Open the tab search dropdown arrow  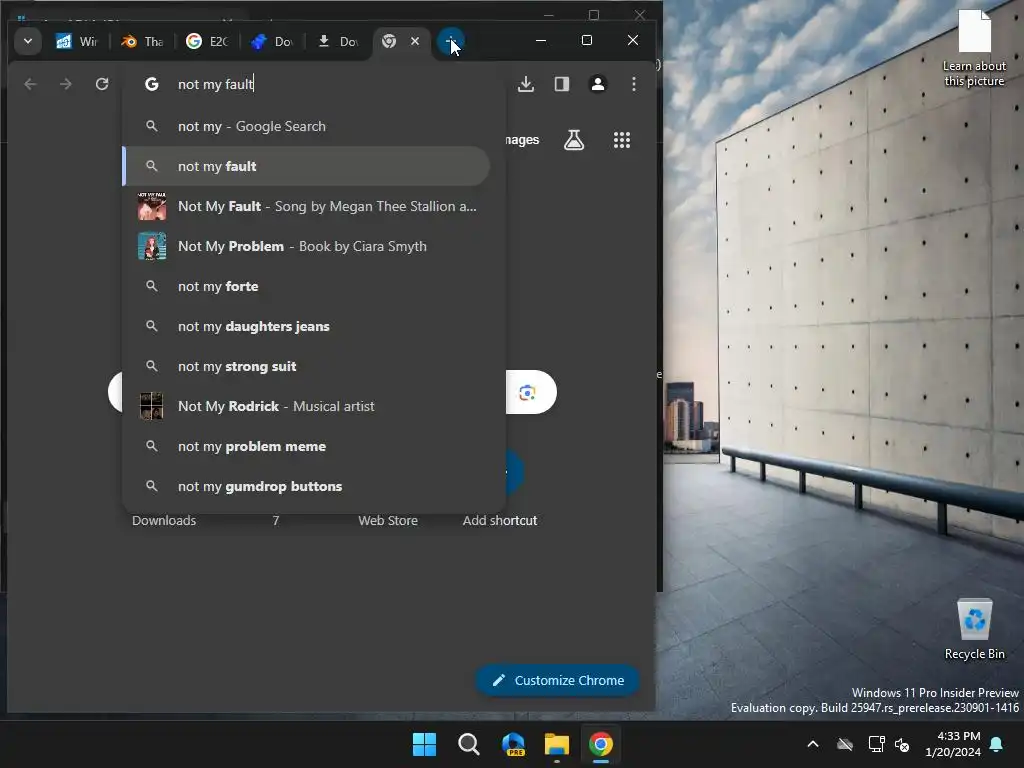coord(27,41)
